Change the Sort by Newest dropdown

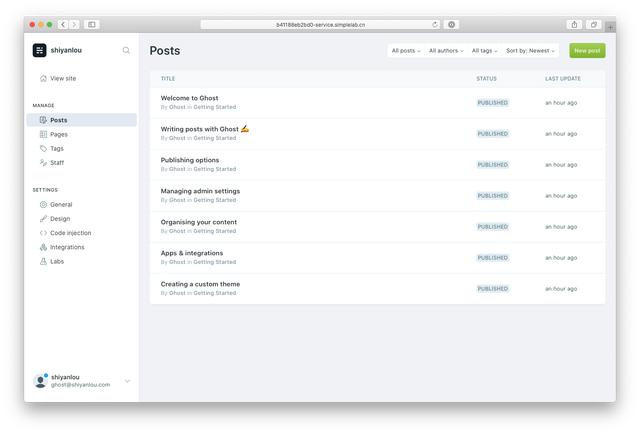[x=530, y=51]
